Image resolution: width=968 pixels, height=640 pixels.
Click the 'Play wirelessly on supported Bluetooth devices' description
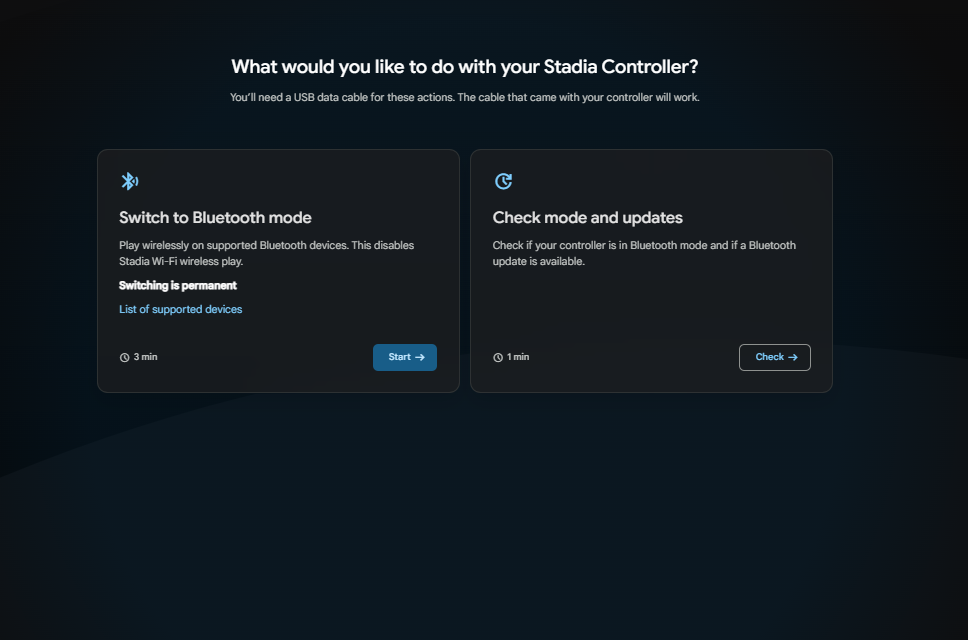[x=267, y=253]
